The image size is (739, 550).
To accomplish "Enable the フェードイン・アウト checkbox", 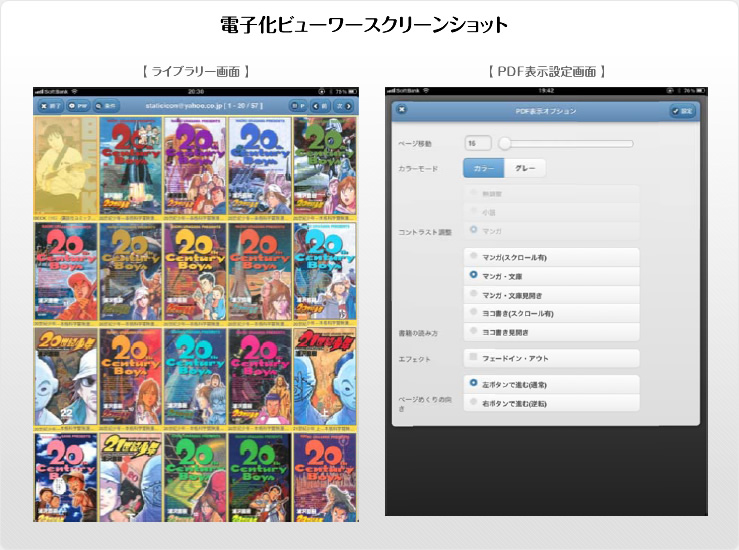I will pyautogui.click(x=473, y=358).
